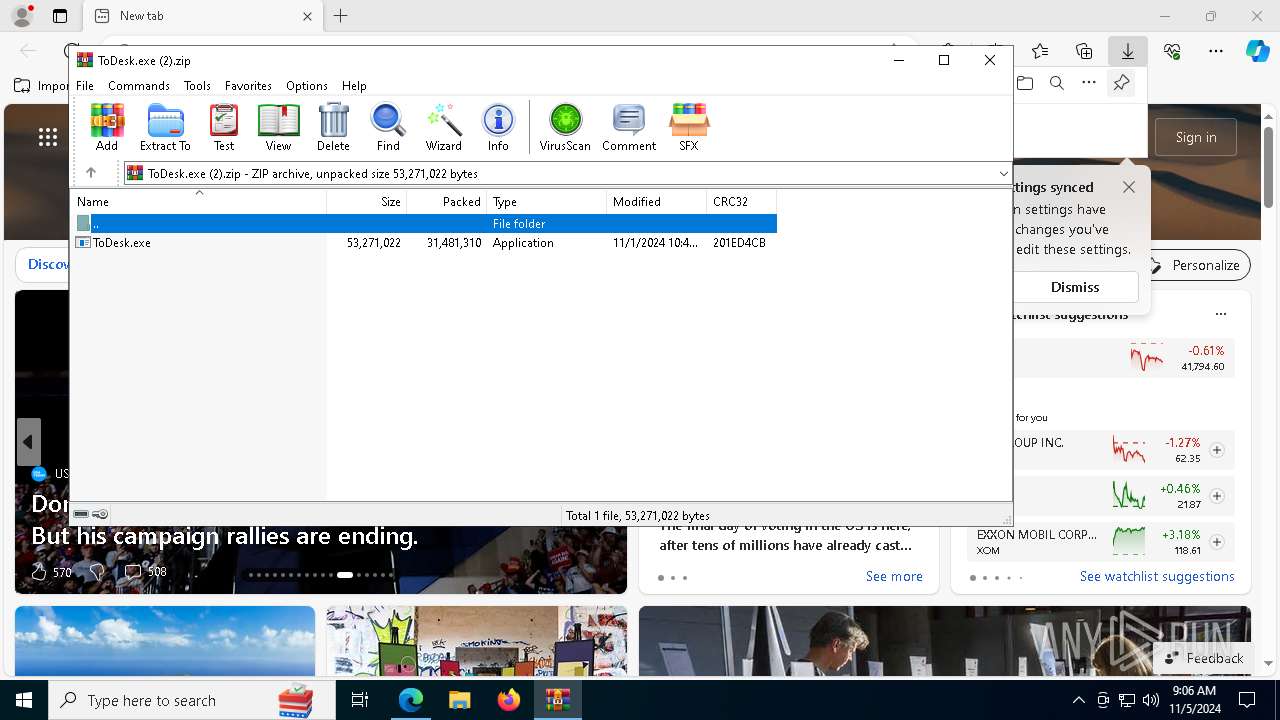Viewport: 1280px width, 720px height.
Task: Open the Commands menu
Action: [x=139, y=86]
